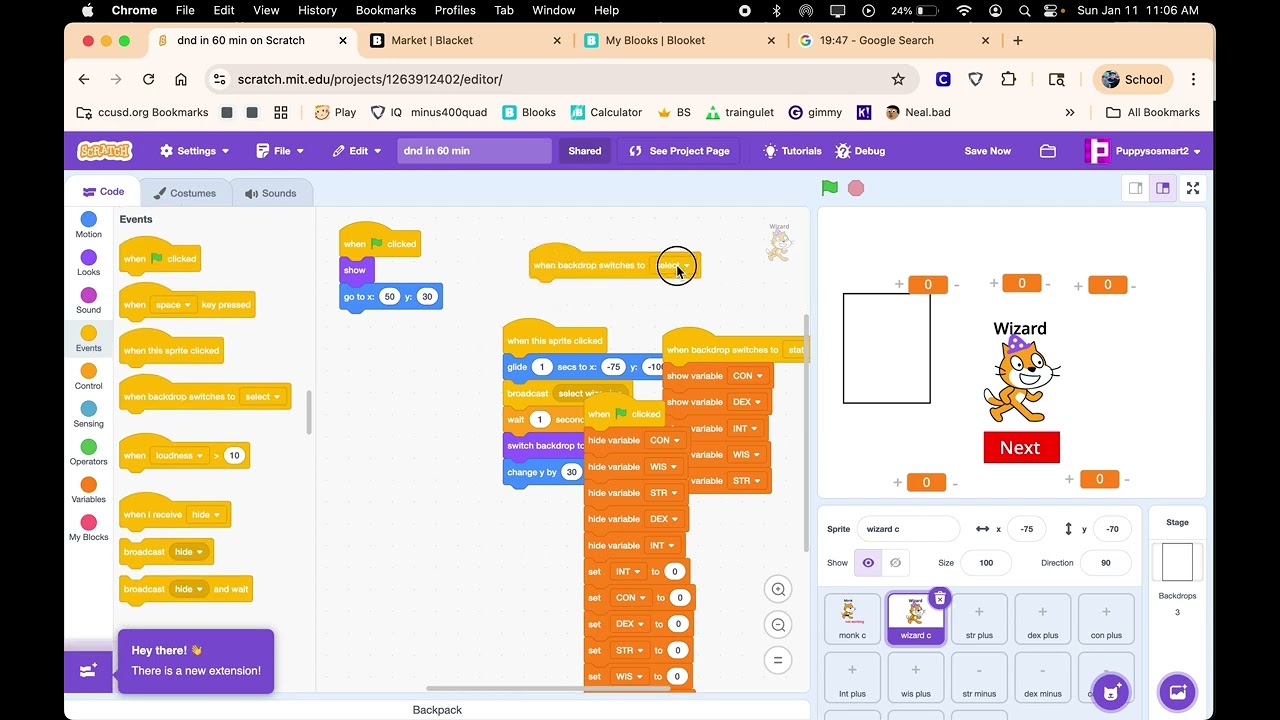
Task: Open the add extension button
Action: point(88,671)
